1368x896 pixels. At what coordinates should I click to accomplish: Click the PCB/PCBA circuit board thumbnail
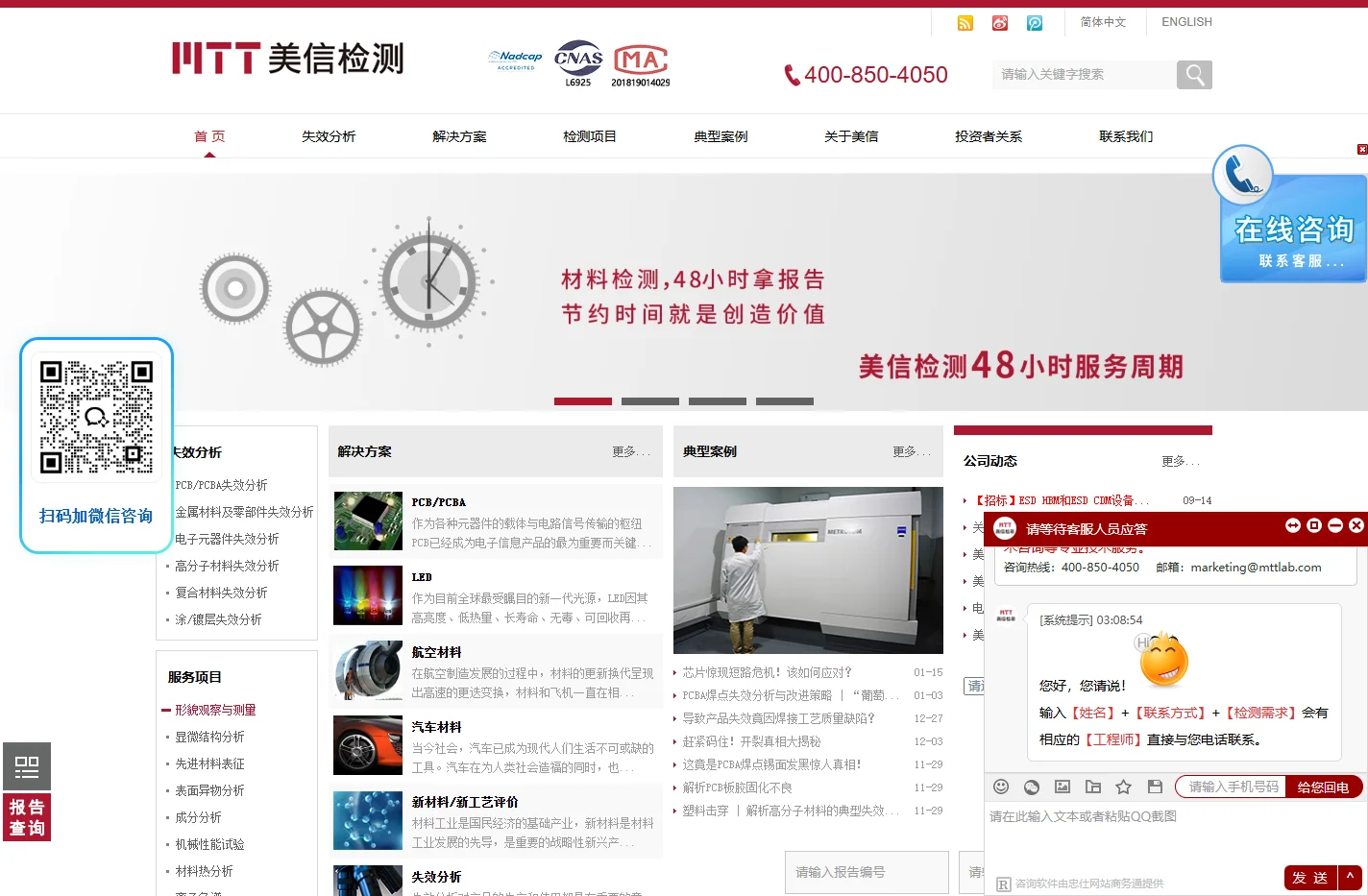[368, 521]
